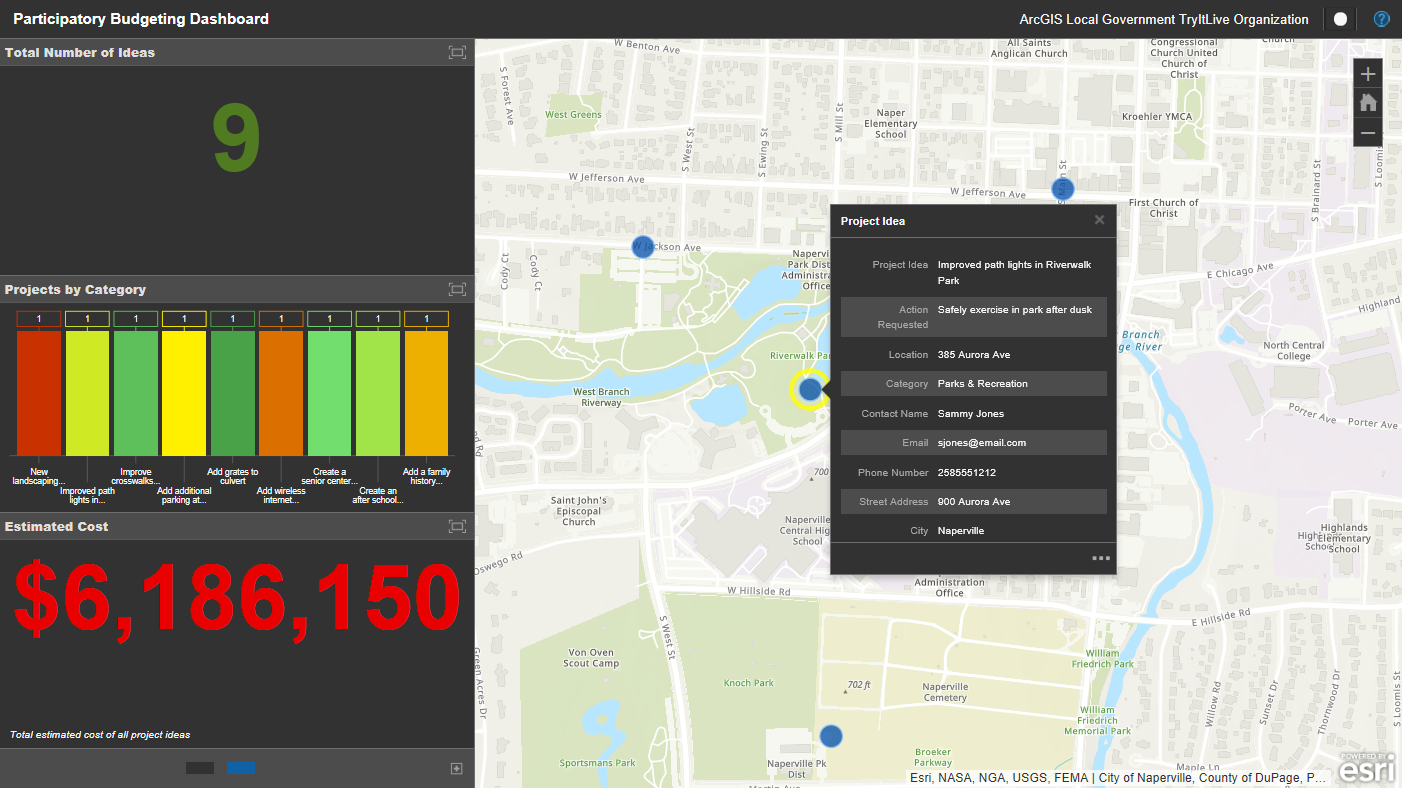1402x788 pixels.
Task: Zoom out on the map
Action: [1367, 131]
